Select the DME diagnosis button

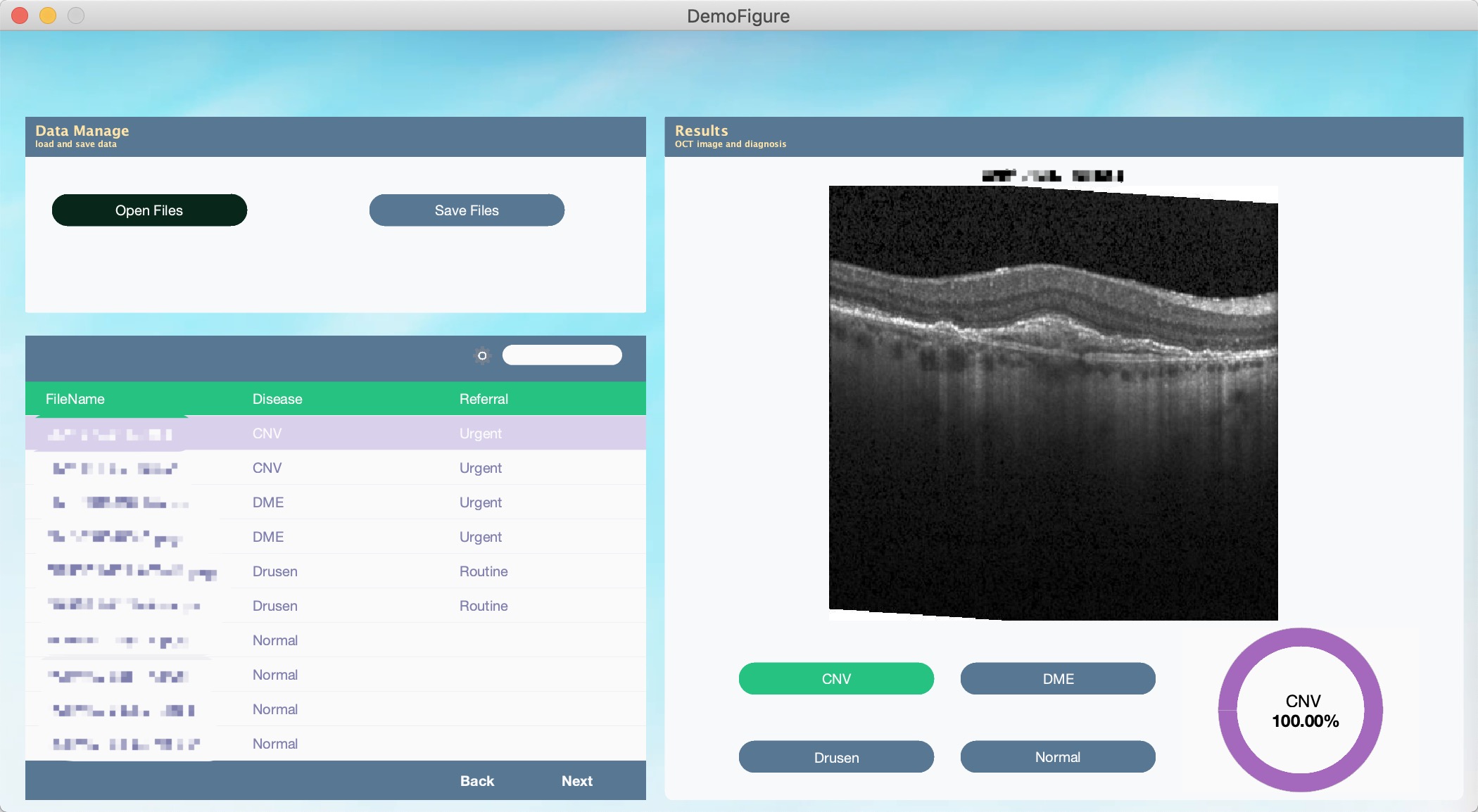[1057, 678]
